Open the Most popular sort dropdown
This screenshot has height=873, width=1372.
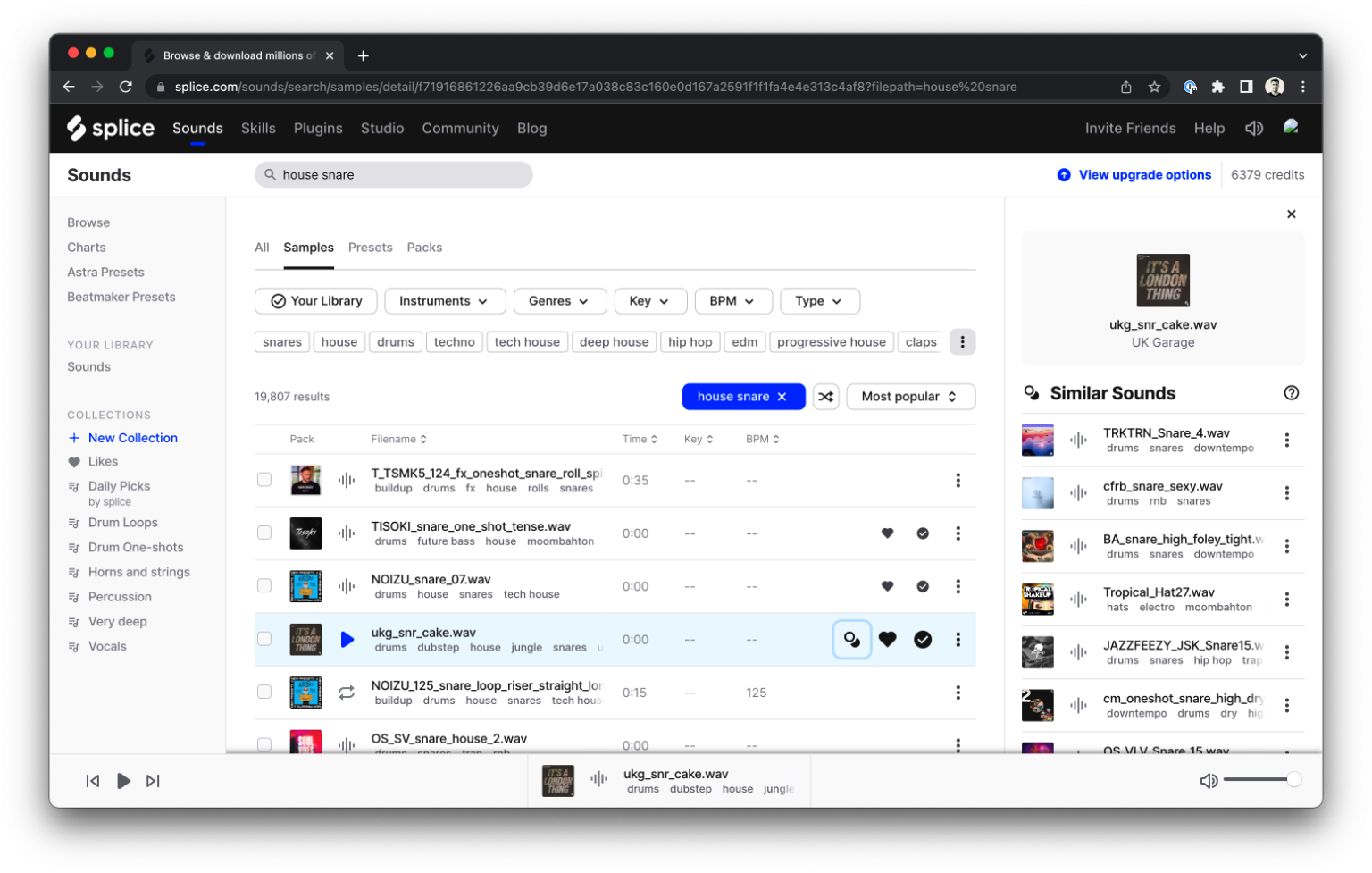pos(910,396)
